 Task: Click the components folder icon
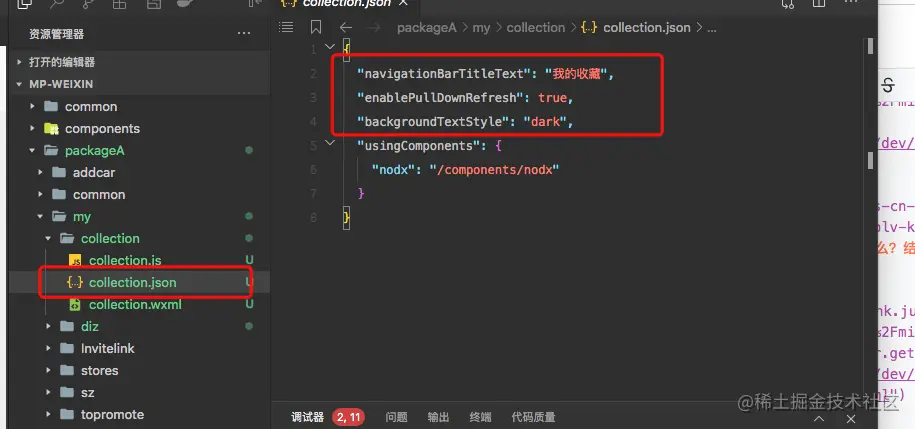51,128
